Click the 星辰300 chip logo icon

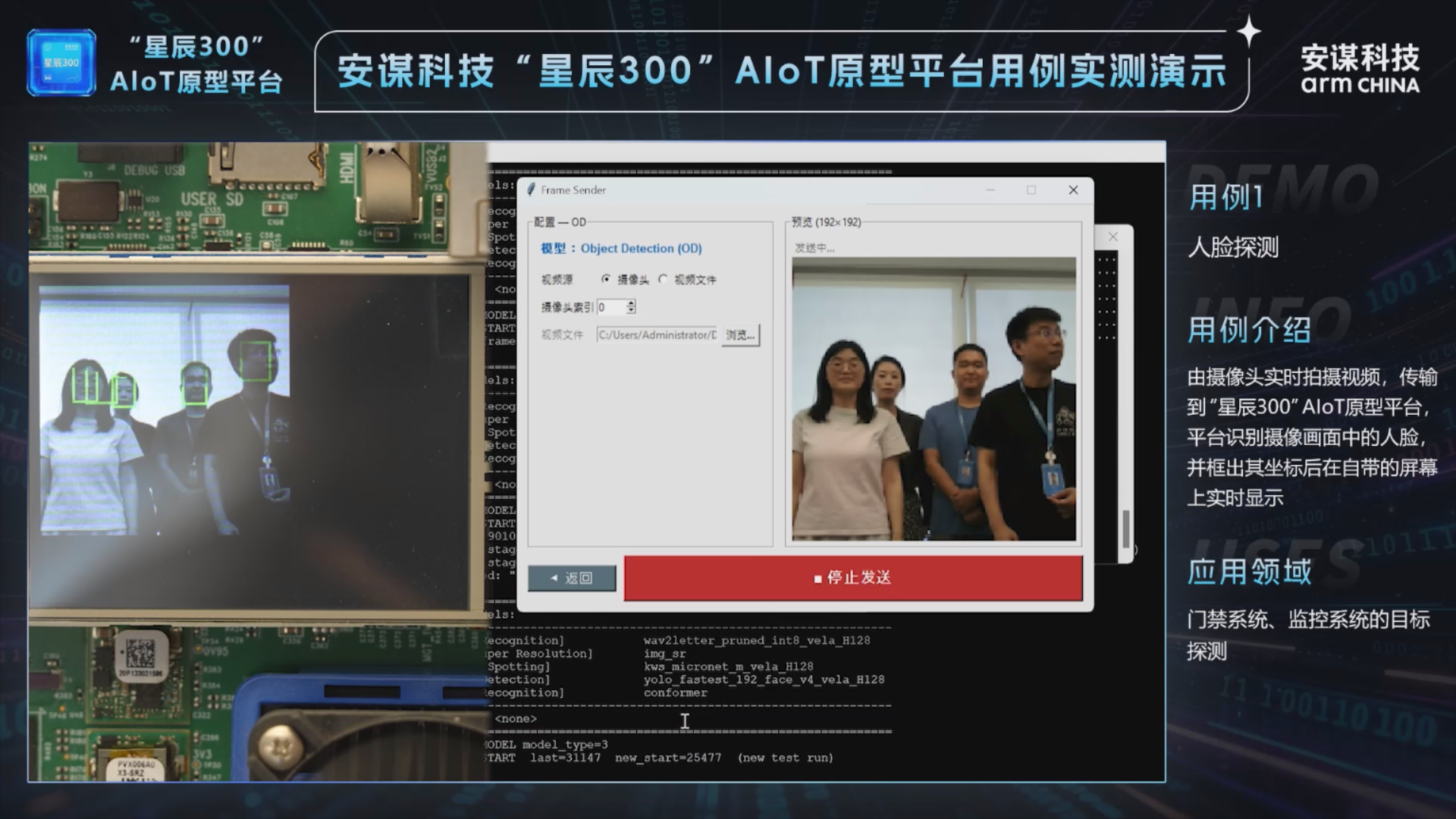(x=61, y=63)
